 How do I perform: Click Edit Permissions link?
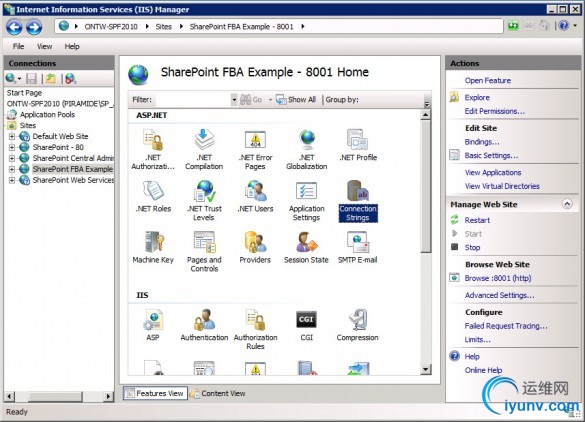pyautogui.click(x=495, y=111)
